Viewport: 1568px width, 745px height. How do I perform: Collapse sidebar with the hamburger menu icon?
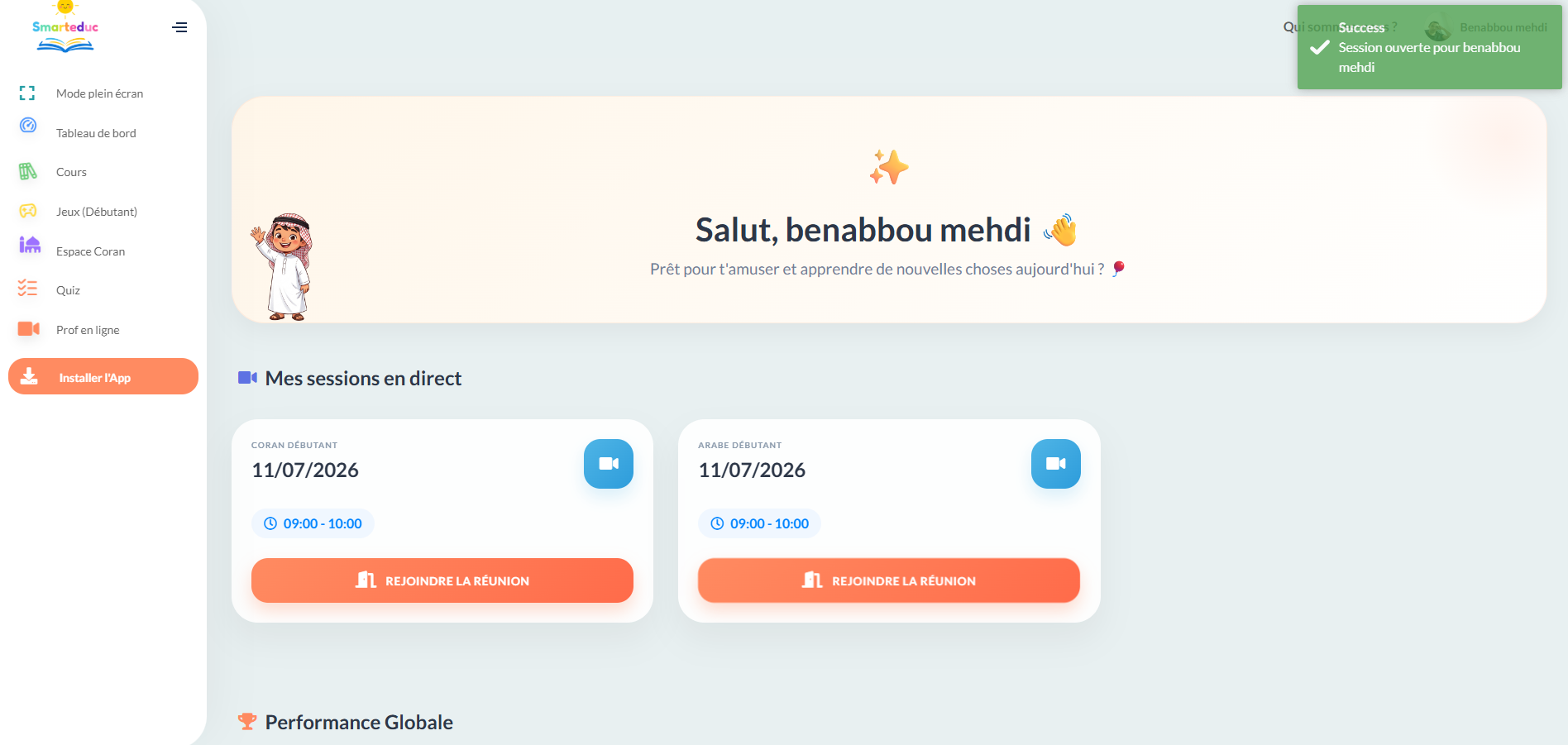179,27
